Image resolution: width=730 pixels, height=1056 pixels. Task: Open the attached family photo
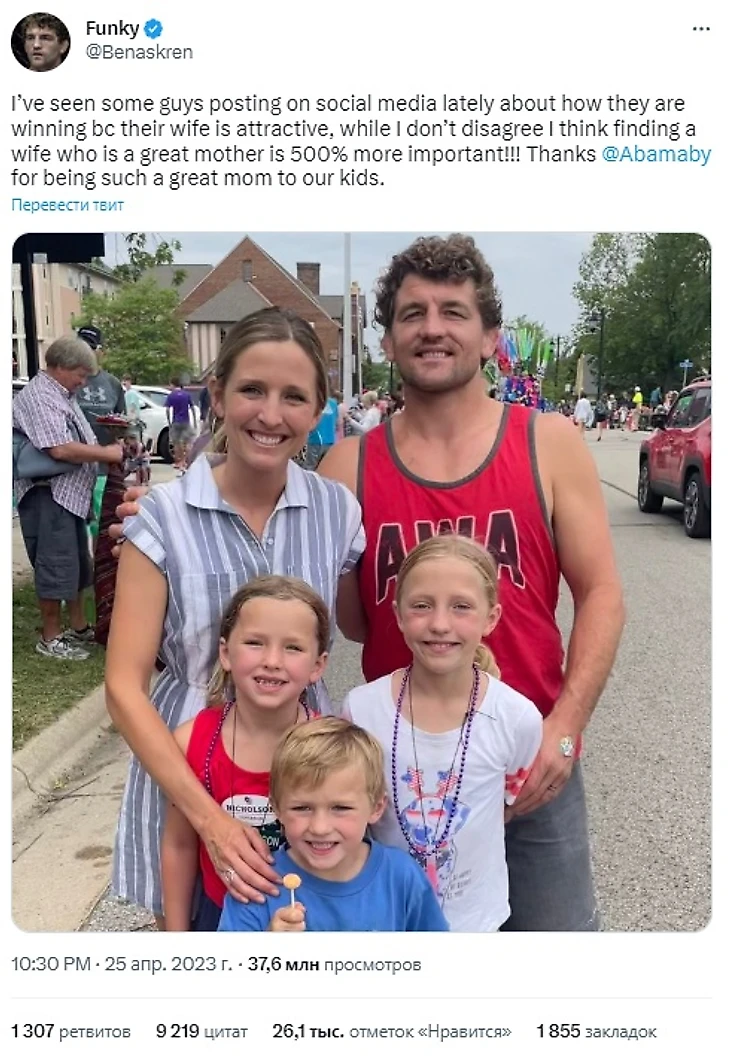(x=362, y=583)
